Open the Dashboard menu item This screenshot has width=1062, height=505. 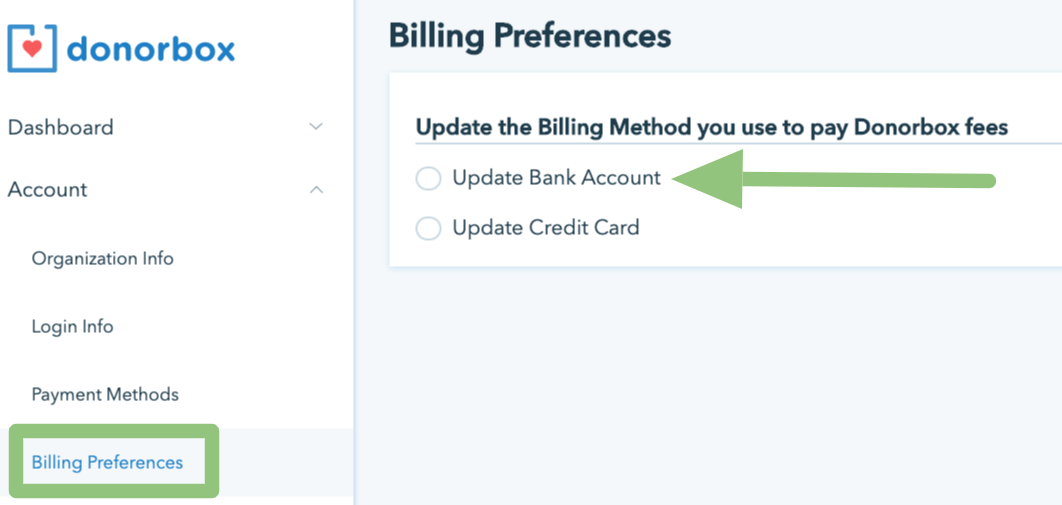[61, 127]
